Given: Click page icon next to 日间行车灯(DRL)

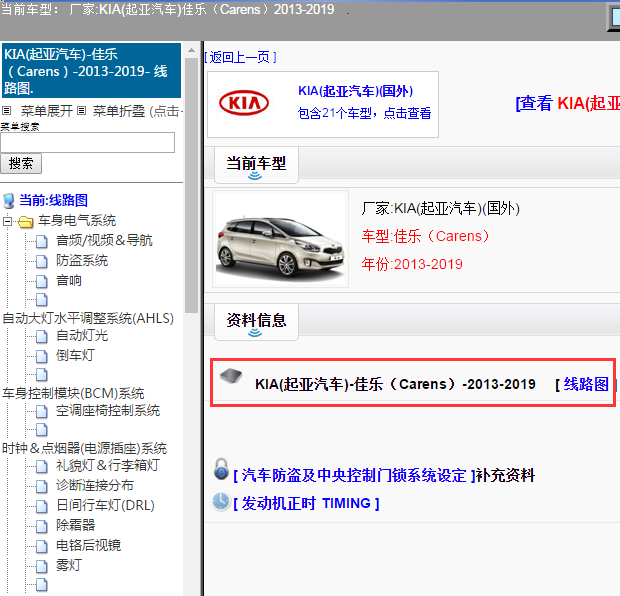Looking at the screenshot, I should tap(42, 506).
